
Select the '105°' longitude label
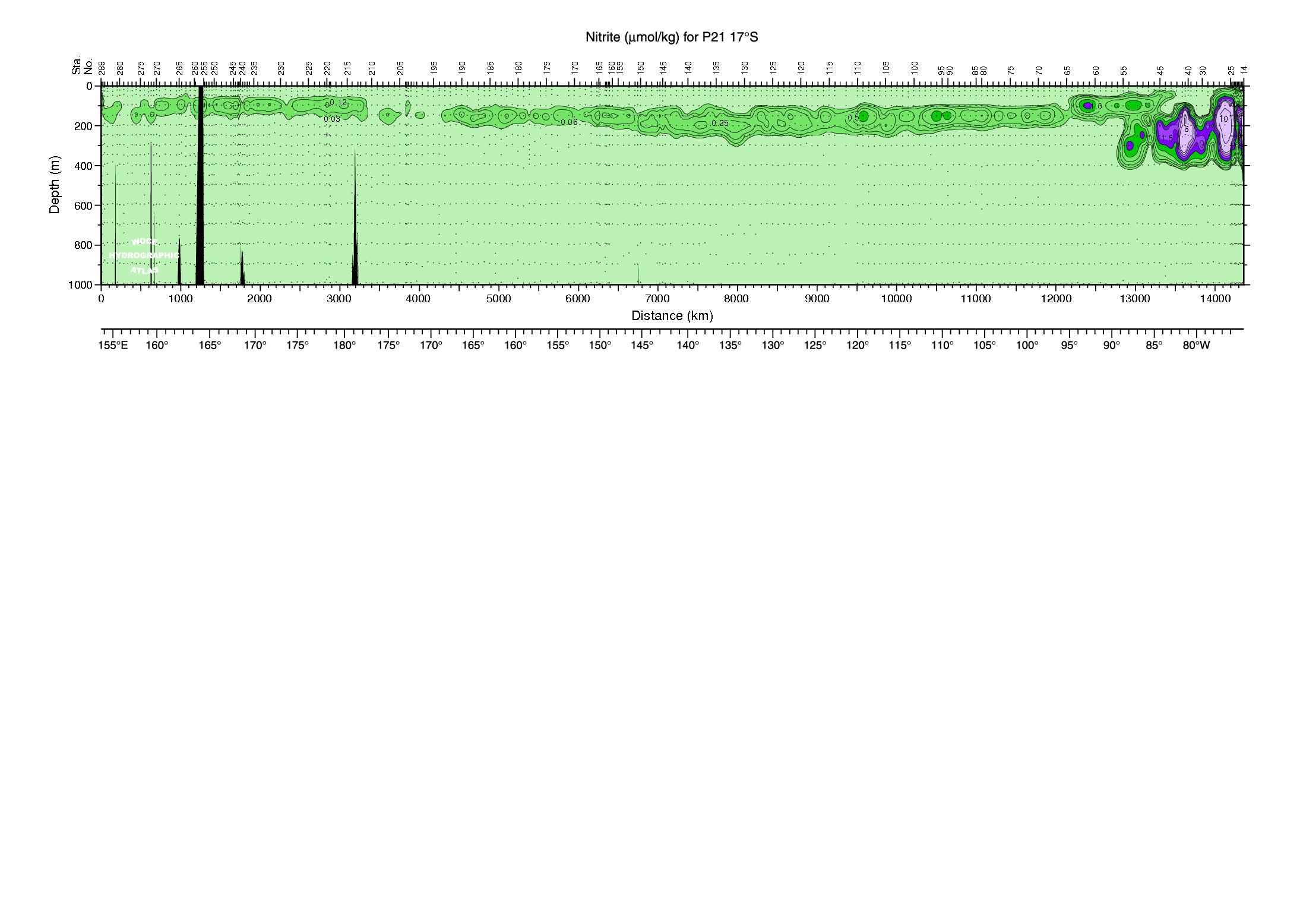(985, 346)
